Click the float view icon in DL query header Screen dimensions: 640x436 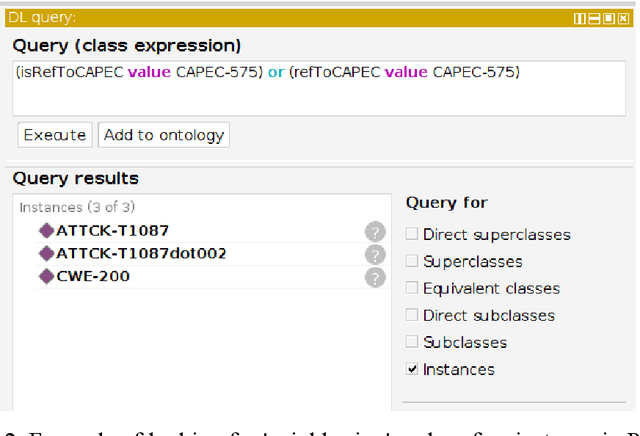(608, 17)
